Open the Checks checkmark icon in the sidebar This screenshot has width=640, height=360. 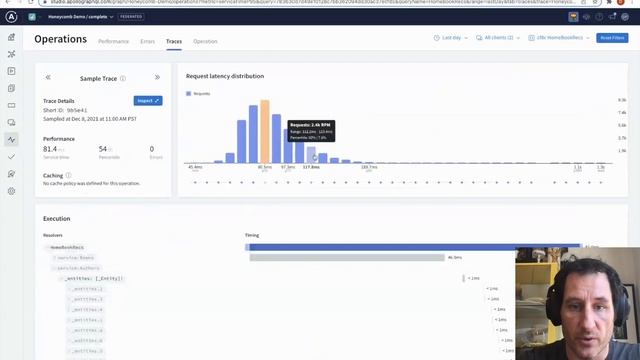coord(11,157)
